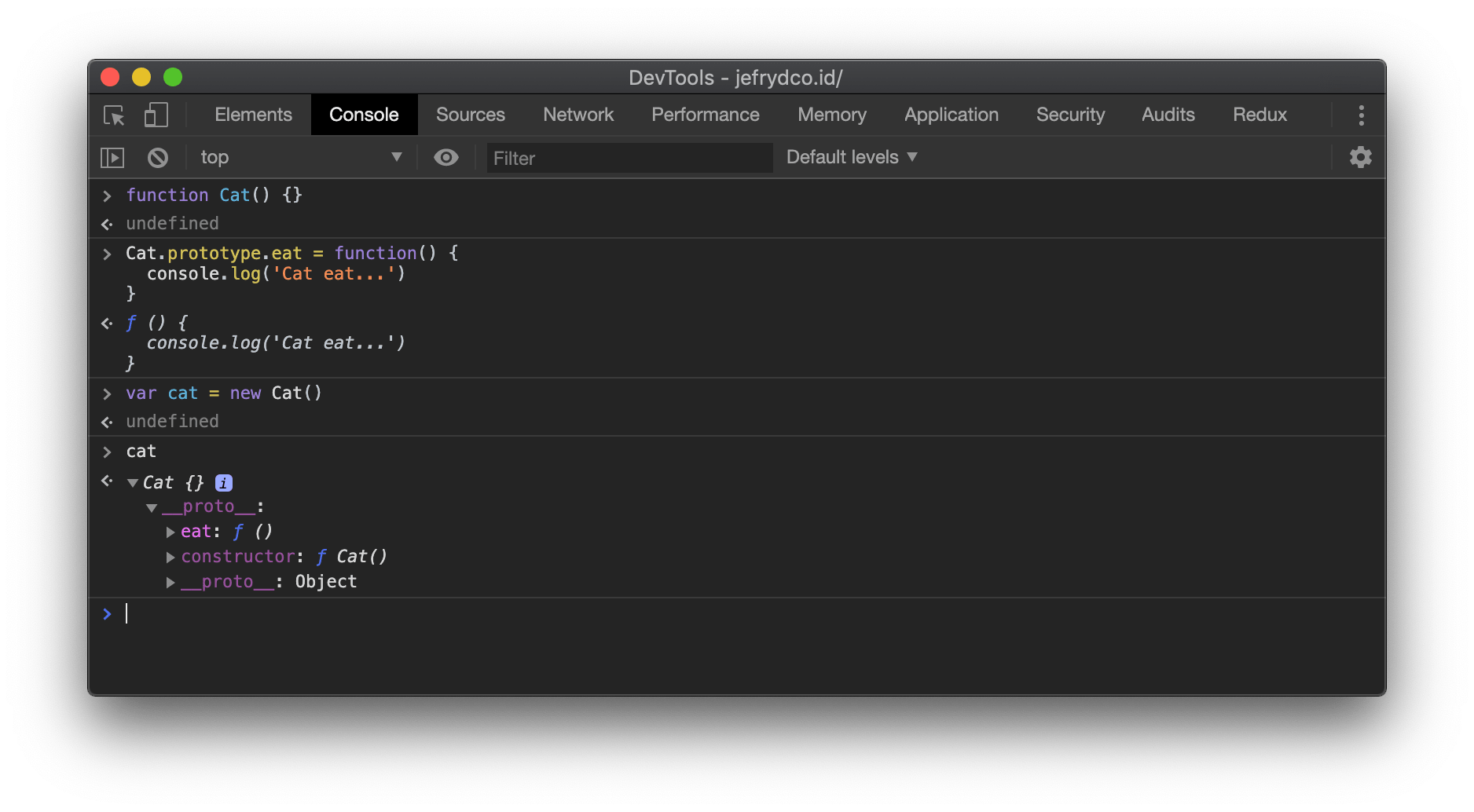The height and width of the screenshot is (812, 1474).
Task: Focus the Filter input field
Action: point(629,158)
